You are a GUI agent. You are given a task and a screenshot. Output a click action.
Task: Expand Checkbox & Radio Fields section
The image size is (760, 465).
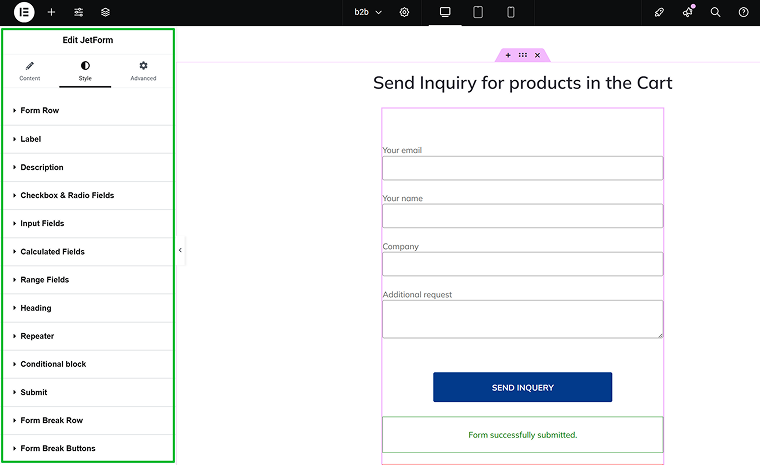pyautogui.click(x=88, y=195)
